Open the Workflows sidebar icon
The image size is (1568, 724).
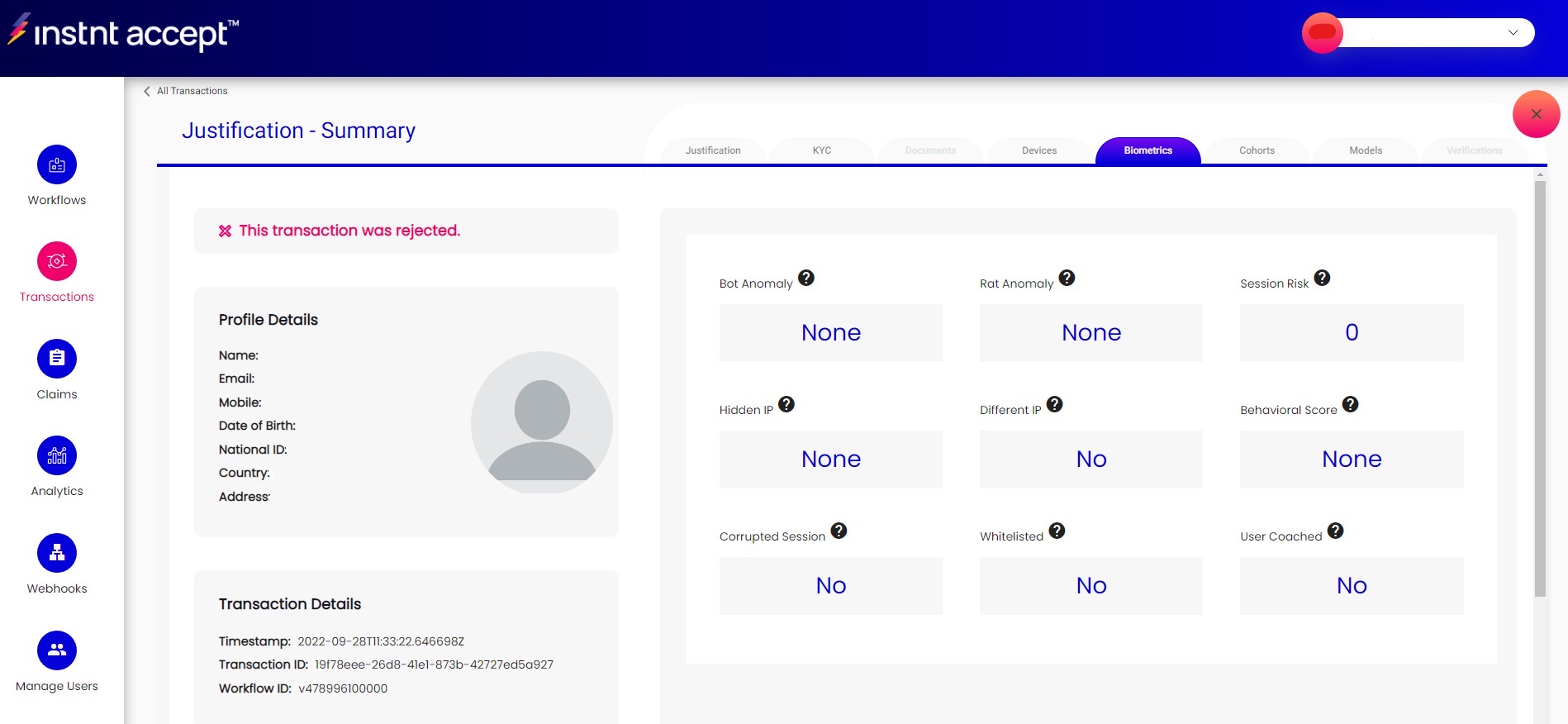(57, 164)
